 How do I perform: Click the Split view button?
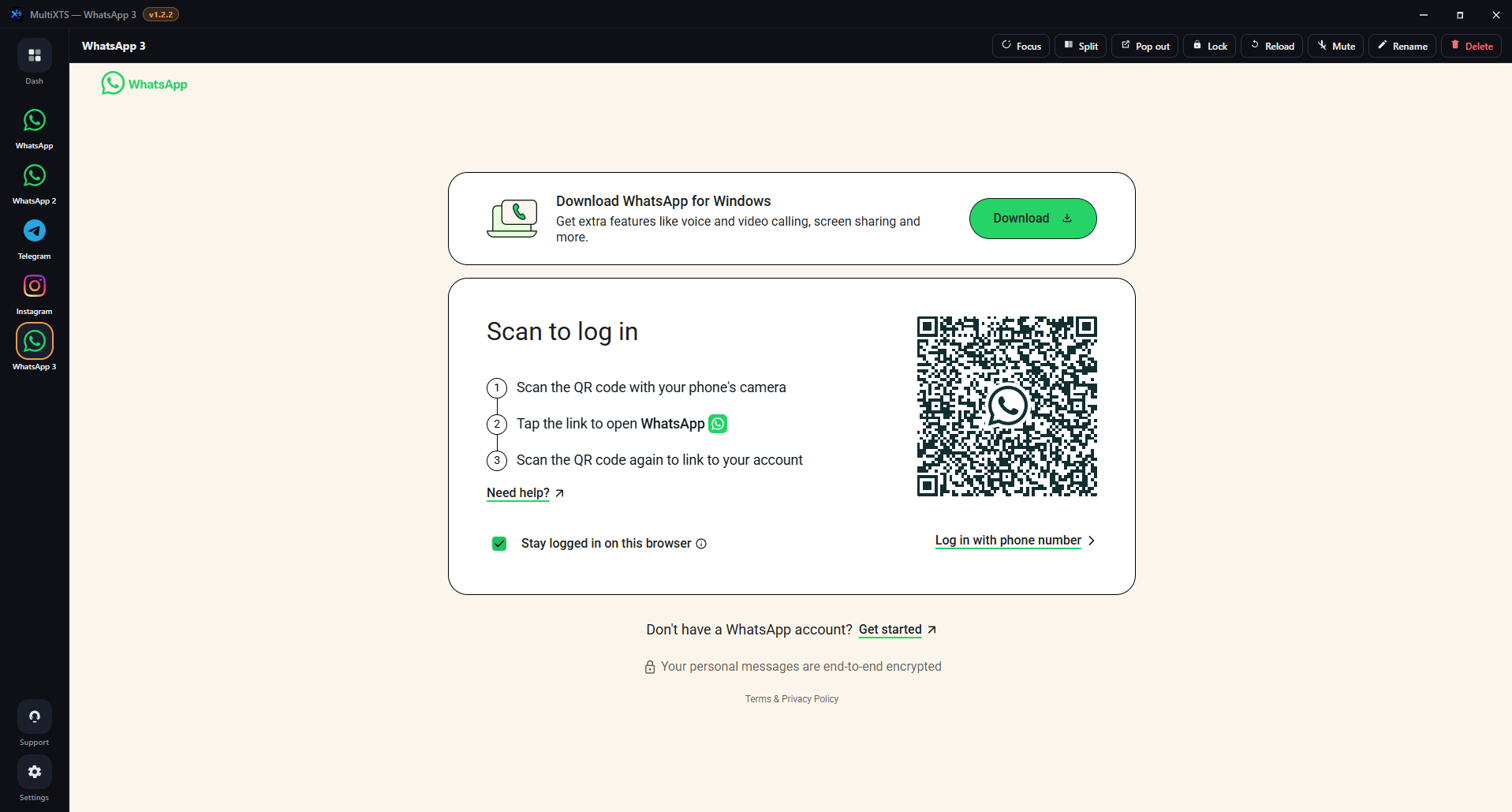click(1081, 46)
